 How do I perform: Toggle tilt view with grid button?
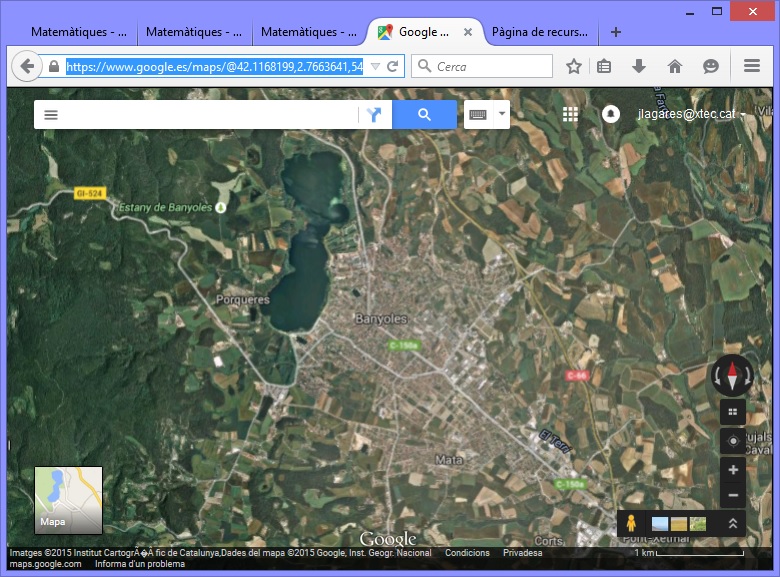tap(733, 411)
